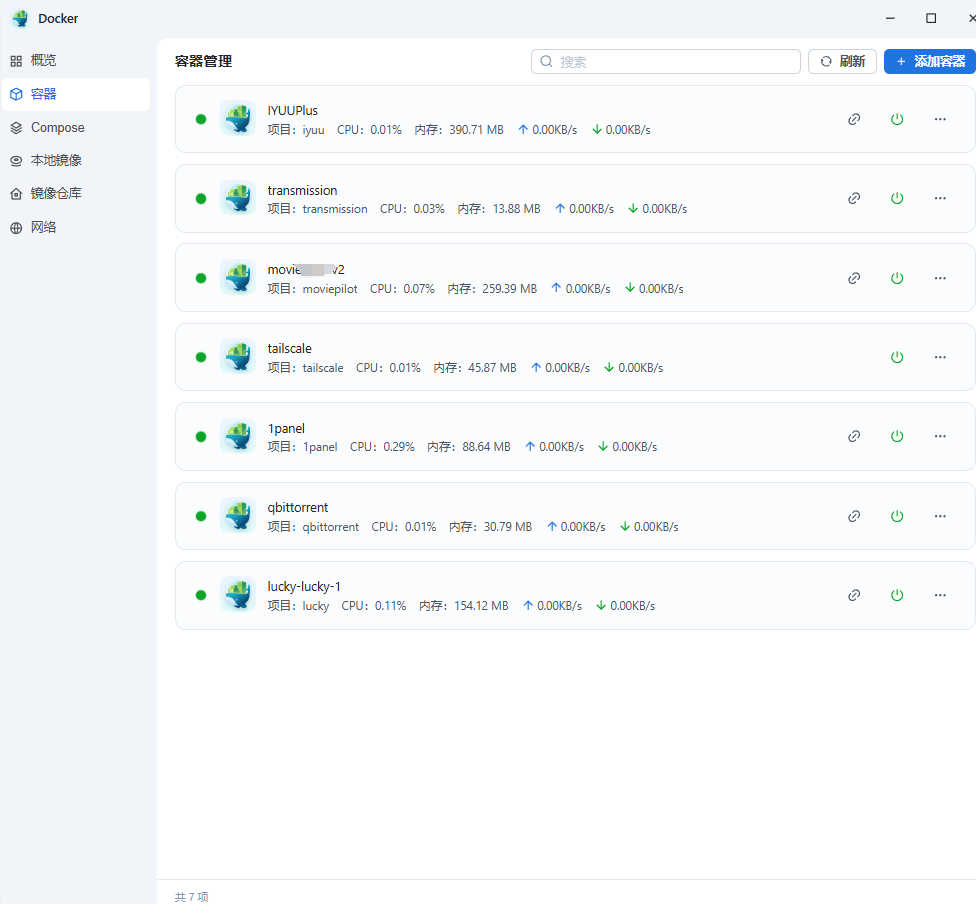The height and width of the screenshot is (904, 976).
Task: Click the tailscale container name
Action: (289, 348)
